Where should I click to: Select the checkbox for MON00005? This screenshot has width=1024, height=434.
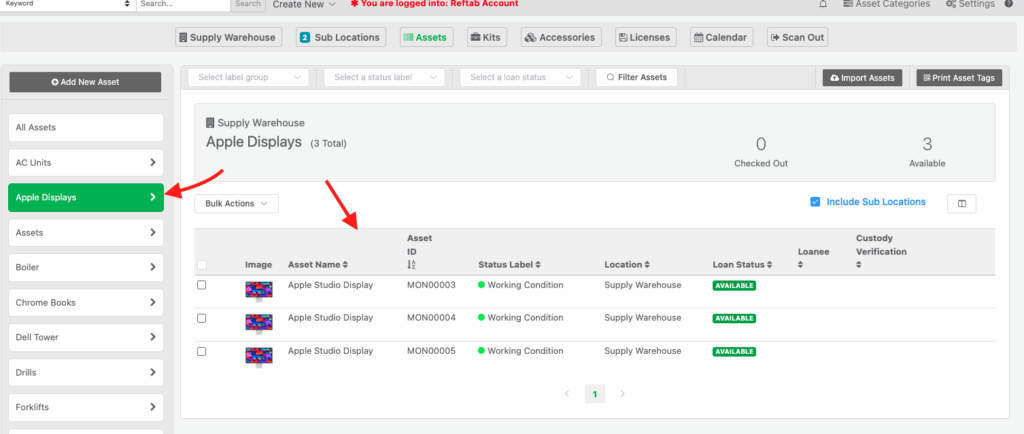(x=202, y=351)
